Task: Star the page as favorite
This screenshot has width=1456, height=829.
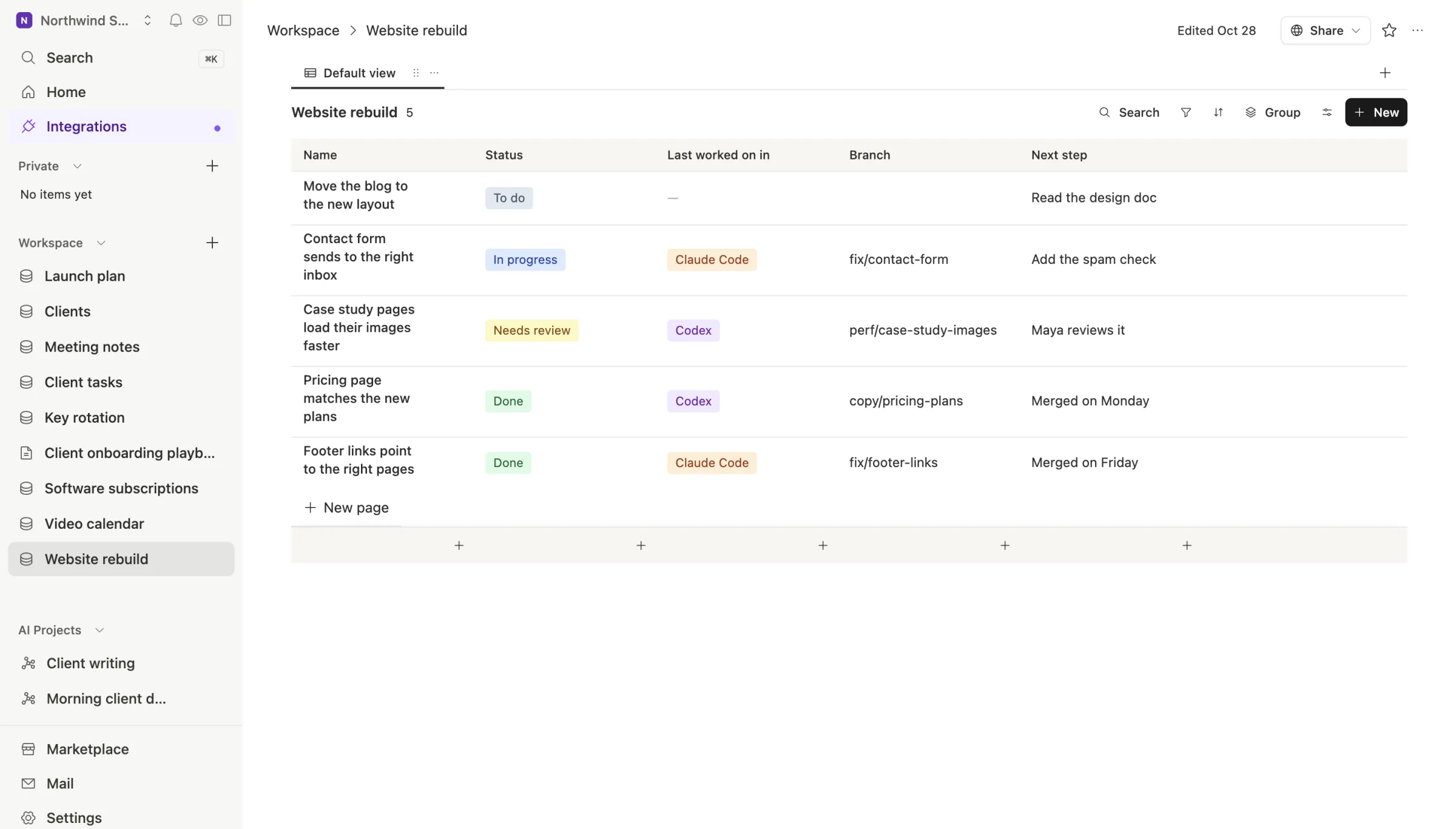Action: coord(1389,30)
